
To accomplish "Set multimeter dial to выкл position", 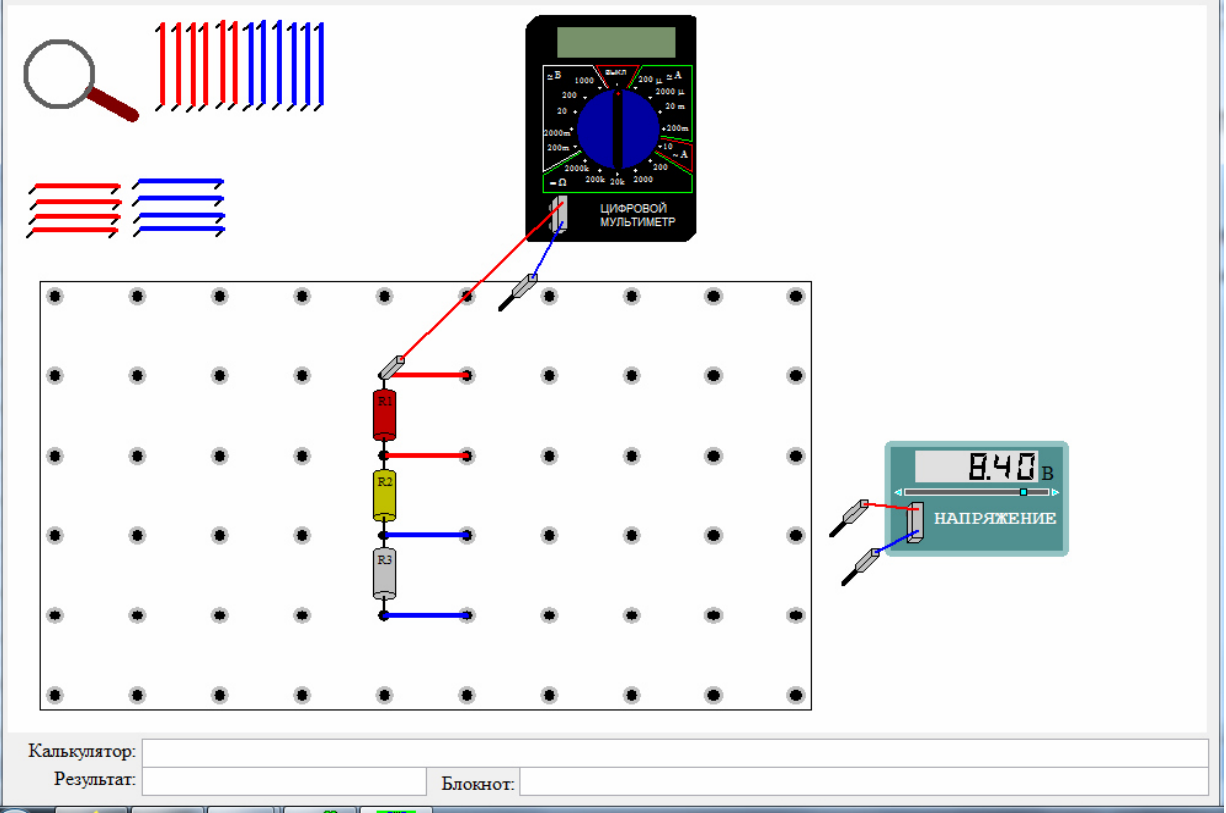I will tap(616, 72).
